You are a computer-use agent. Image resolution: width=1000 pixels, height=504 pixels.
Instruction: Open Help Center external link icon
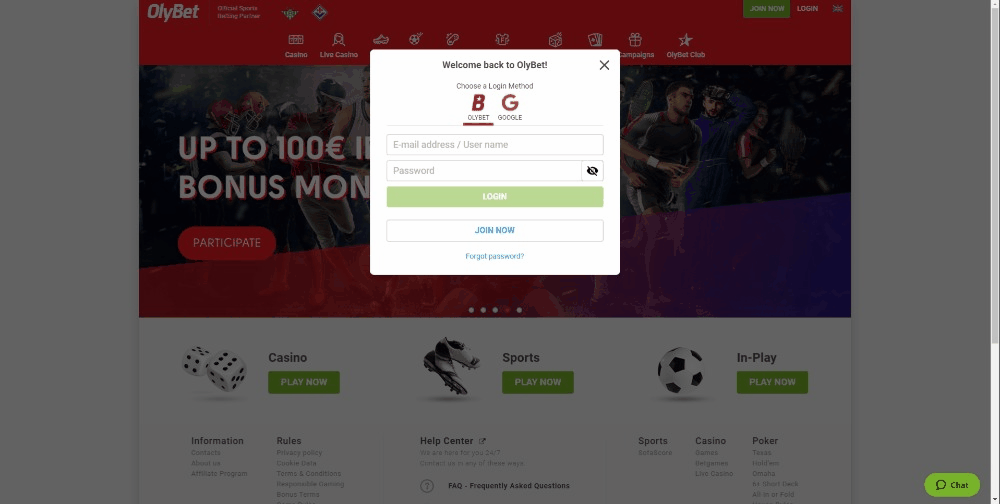[x=482, y=441]
